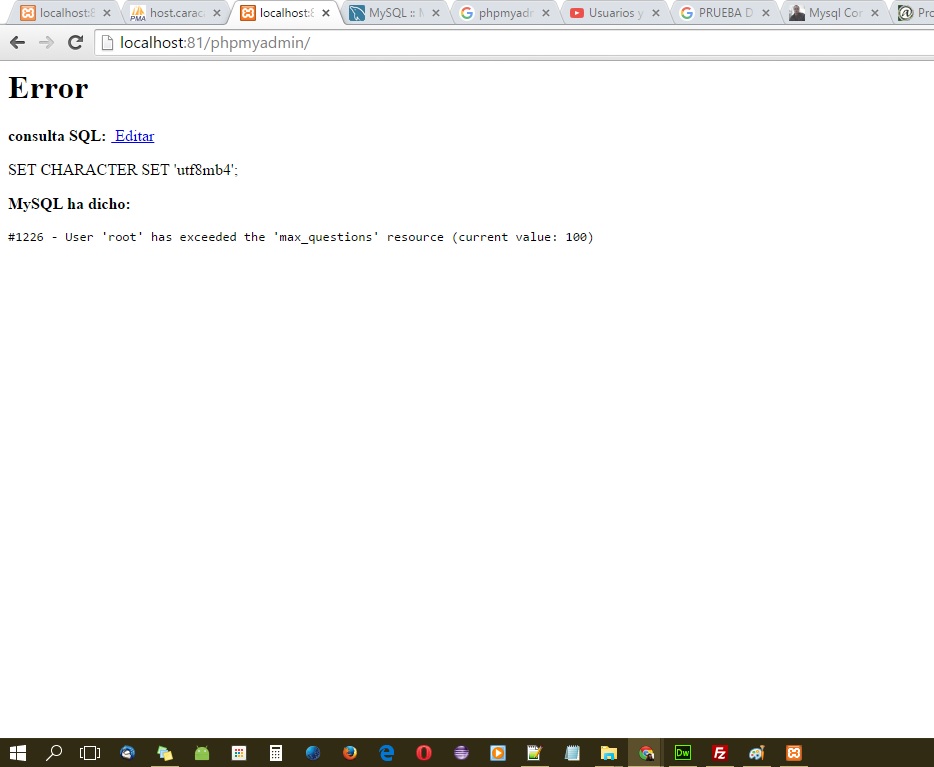Open the stacked folders taskbar icon
This screenshot has width=934, height=767.
(164, 753)
